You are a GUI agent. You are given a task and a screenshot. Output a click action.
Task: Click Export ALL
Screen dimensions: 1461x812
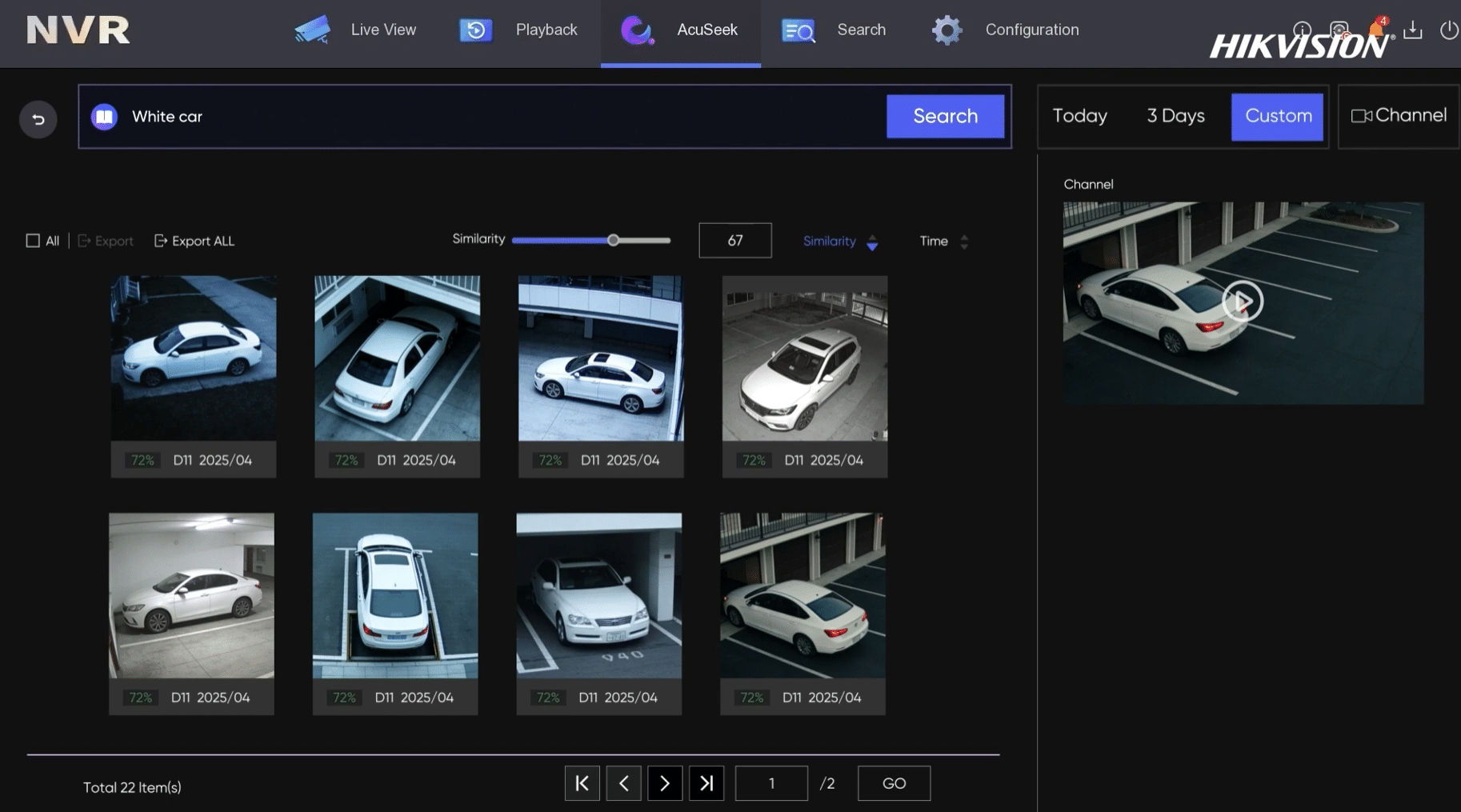coord(194,241)
